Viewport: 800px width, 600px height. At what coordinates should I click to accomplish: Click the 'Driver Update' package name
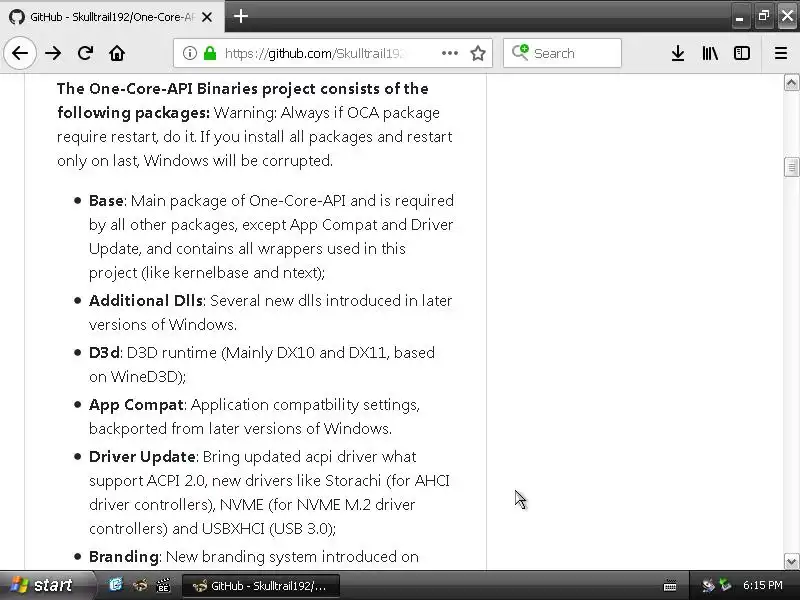pyautogui.click(x=142, y=457)
